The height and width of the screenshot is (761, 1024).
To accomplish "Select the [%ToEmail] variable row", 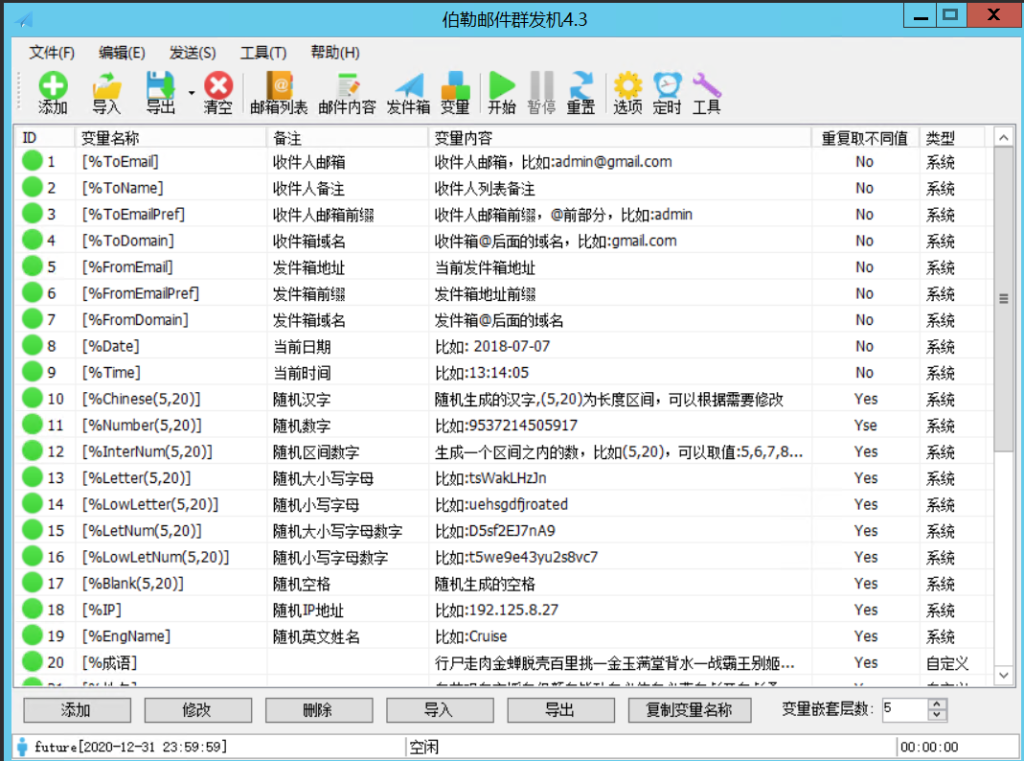I will click(400, 161).
